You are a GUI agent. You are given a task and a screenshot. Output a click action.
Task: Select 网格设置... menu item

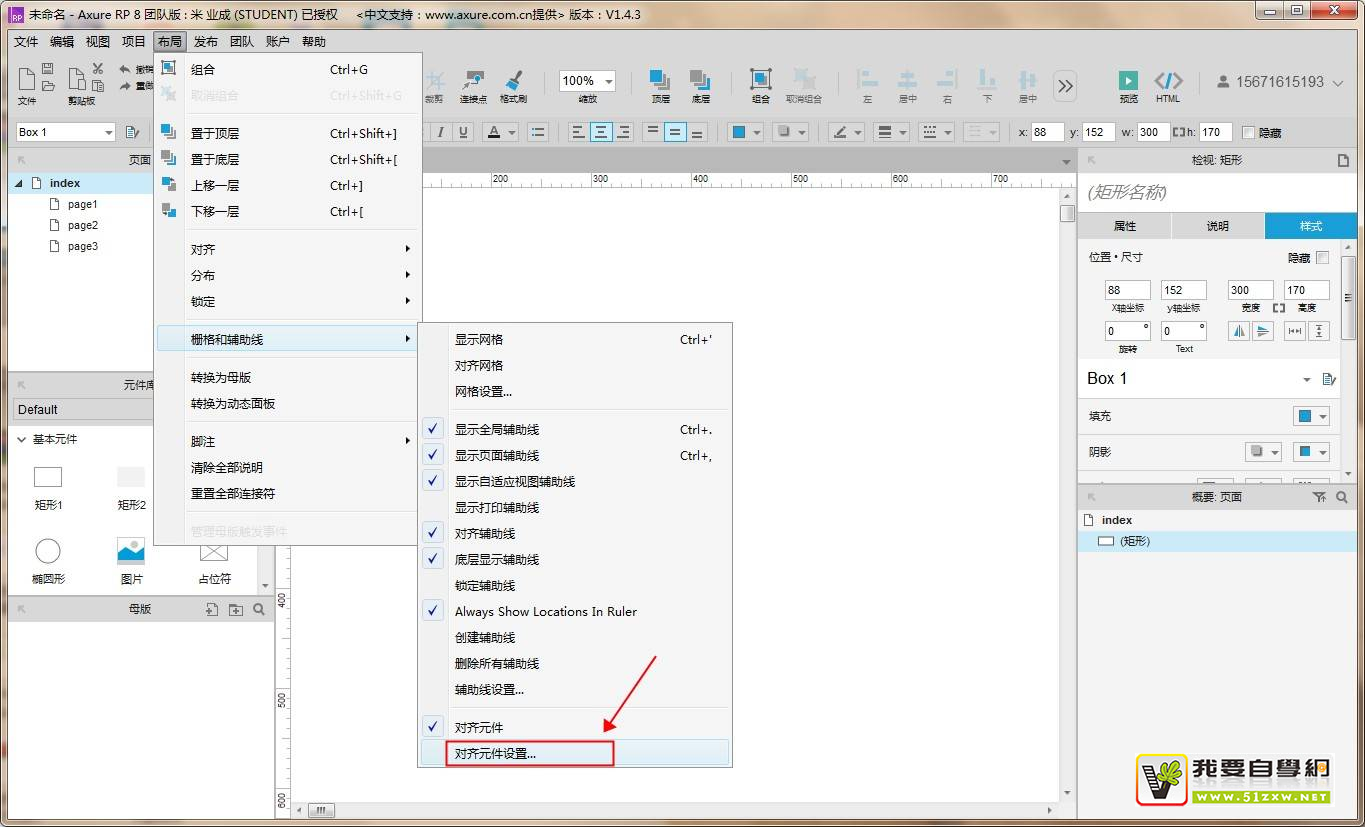click(574, 391)
